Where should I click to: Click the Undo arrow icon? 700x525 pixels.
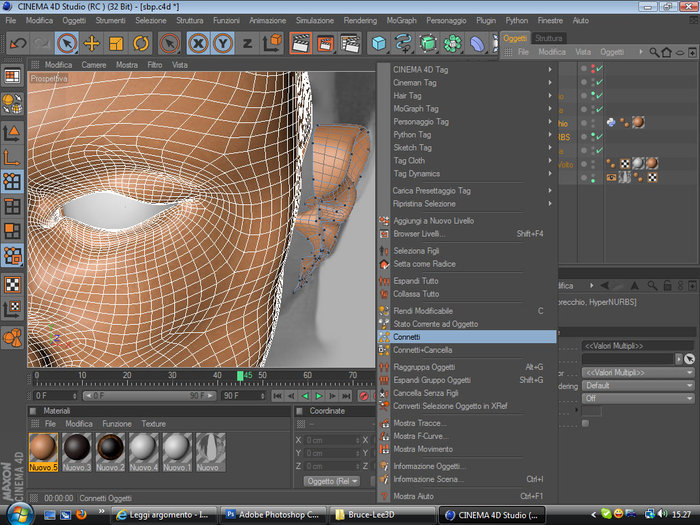click(17, 43)
